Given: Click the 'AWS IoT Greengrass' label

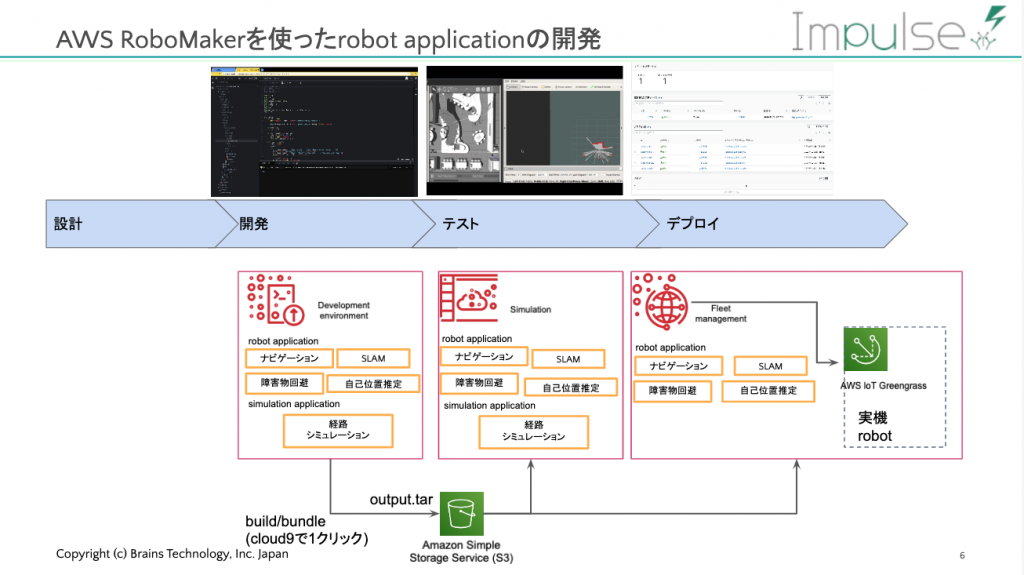Looking at the screenshot, I should (883, 386).
